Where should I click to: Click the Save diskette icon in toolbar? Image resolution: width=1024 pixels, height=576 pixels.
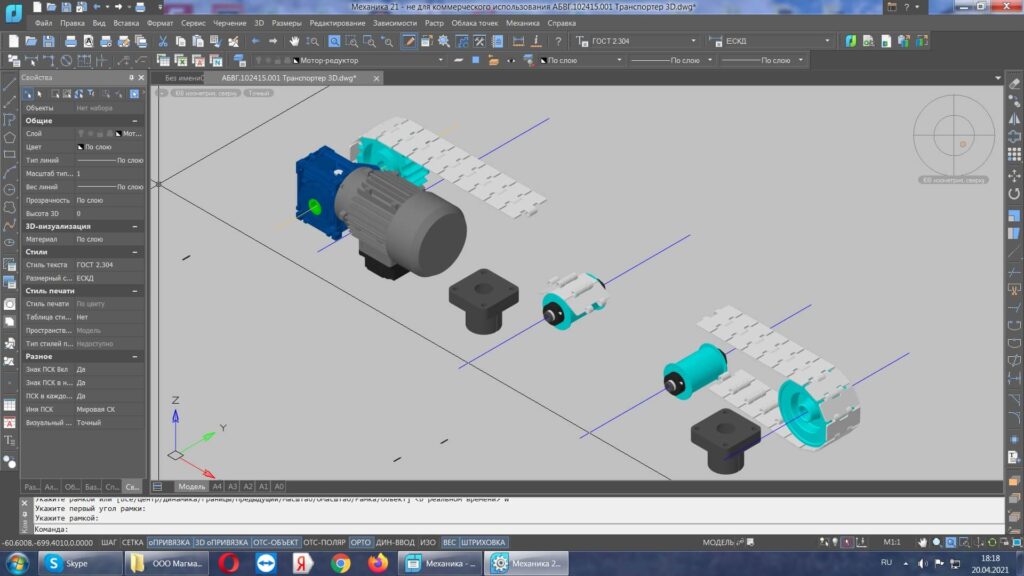48,41
